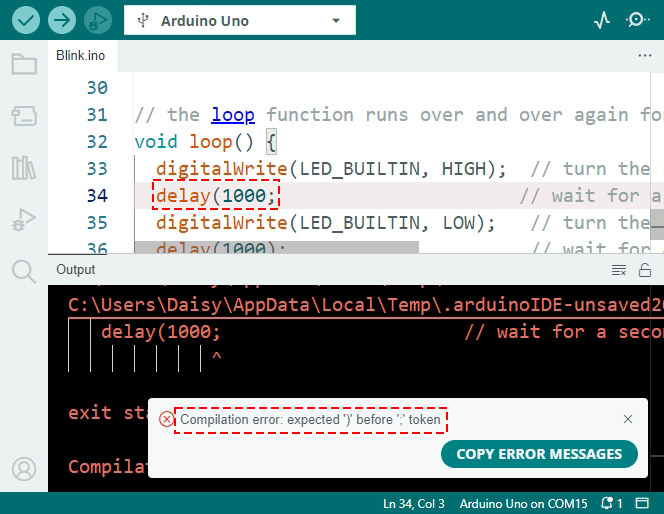Open the Arduino Uno board selector dropdown

click(240, 20)
